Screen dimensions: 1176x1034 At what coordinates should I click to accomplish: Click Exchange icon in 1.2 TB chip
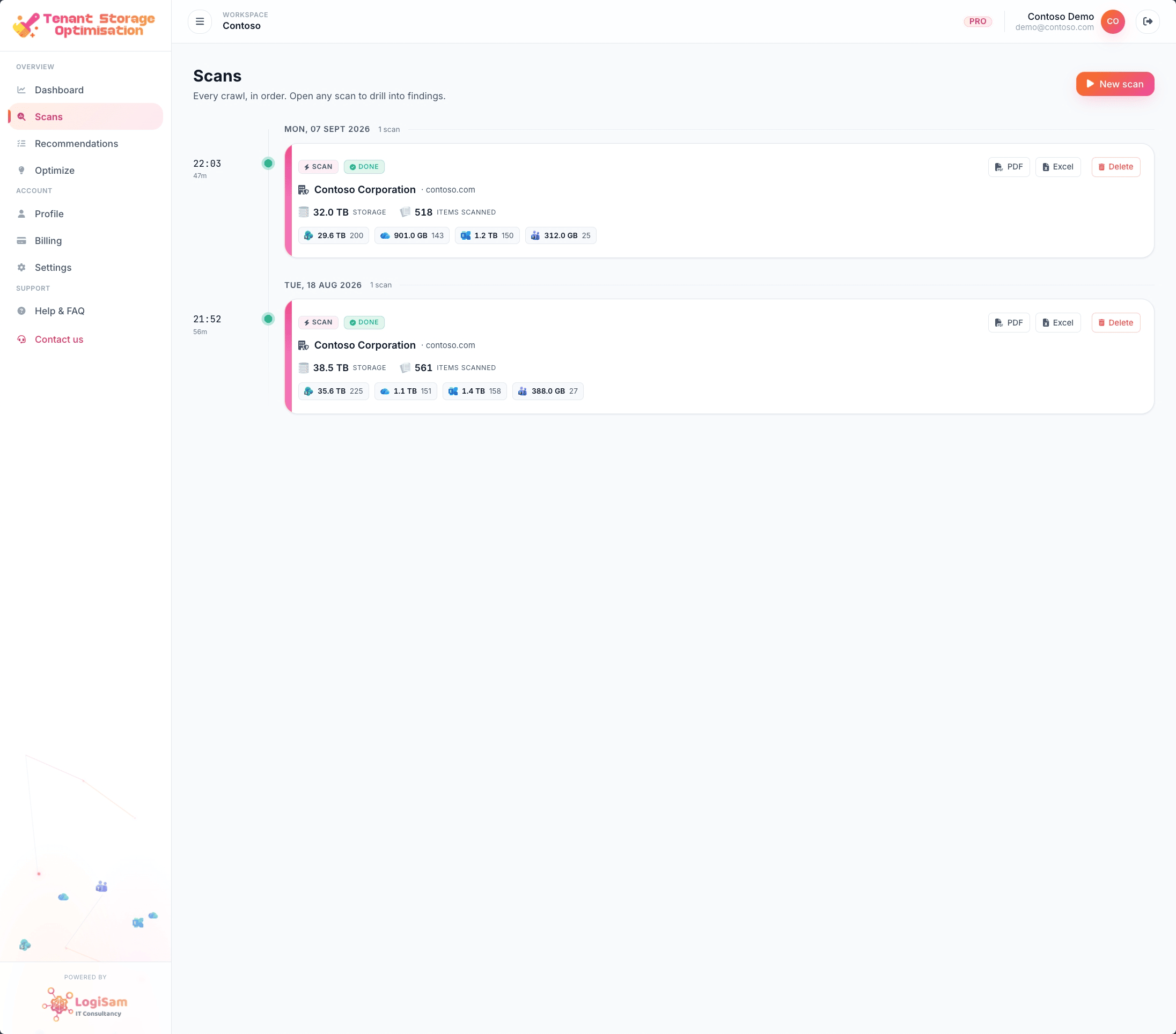(x=466, y=235)
